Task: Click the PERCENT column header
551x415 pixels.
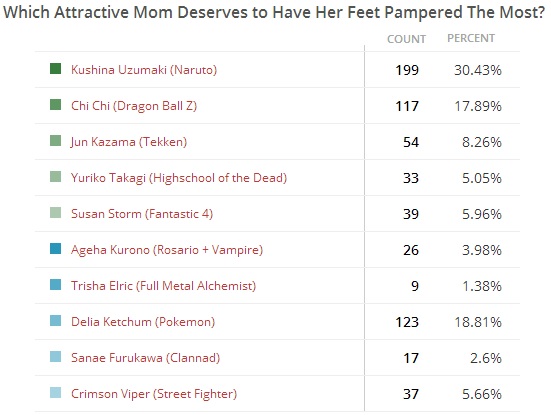Action: coord(471,38)
